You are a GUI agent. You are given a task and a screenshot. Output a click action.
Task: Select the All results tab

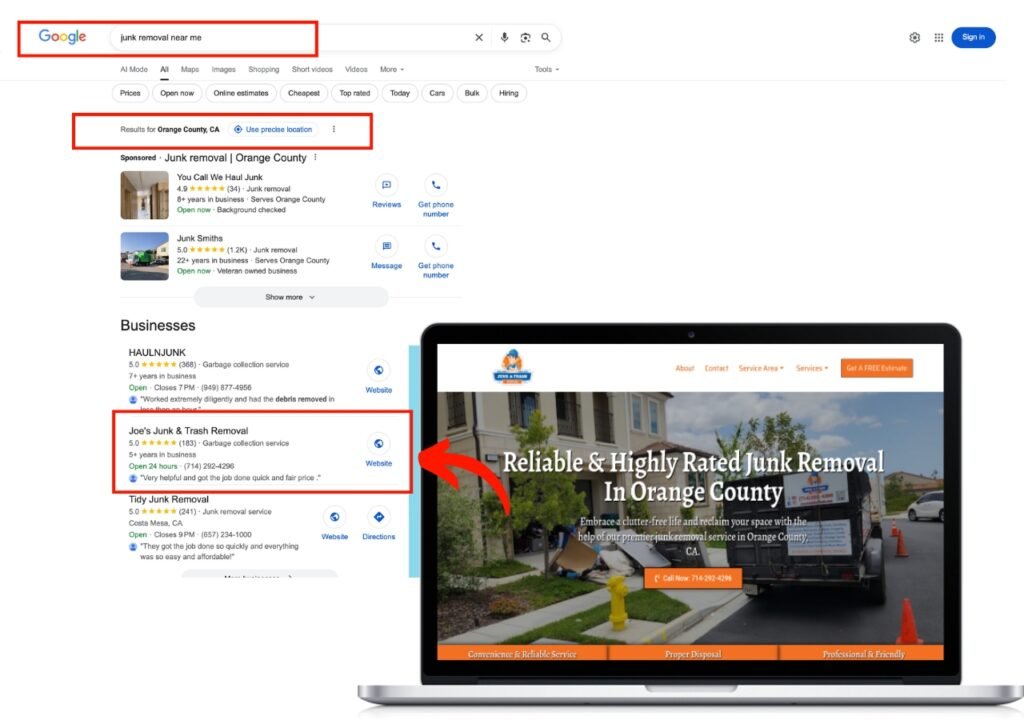point(165,69)
